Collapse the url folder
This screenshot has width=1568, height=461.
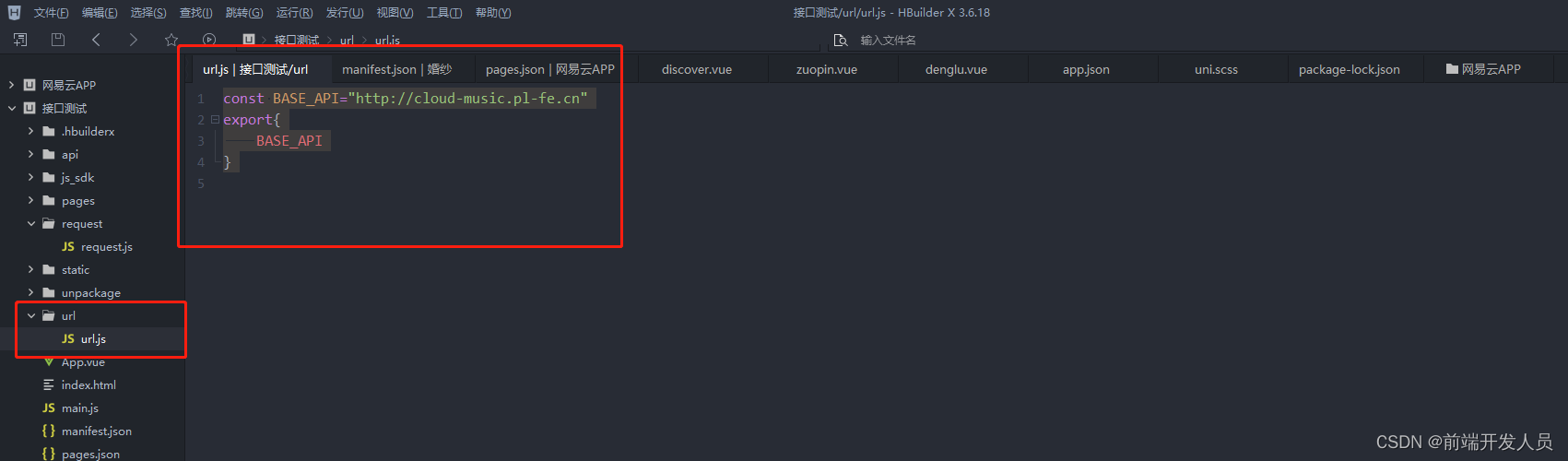[31, 316]
